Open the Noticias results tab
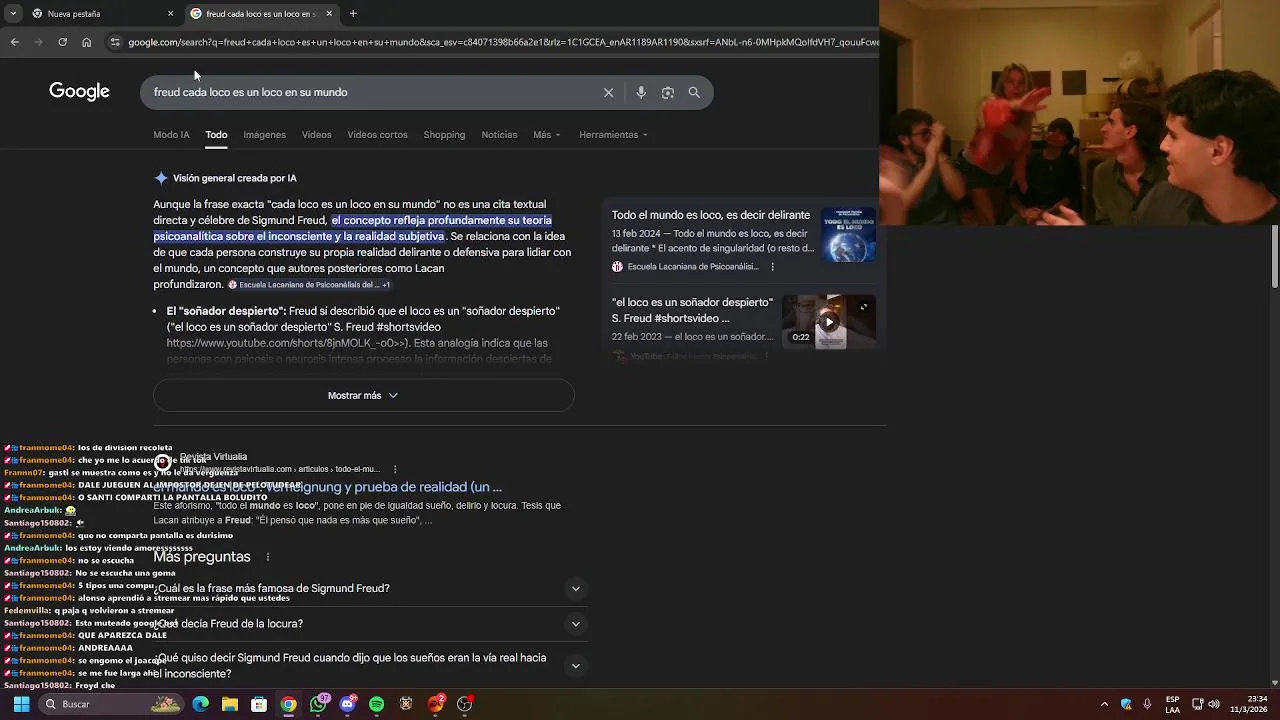The image size is (1280, 720). pyautogui.click(x=499, y=135)
